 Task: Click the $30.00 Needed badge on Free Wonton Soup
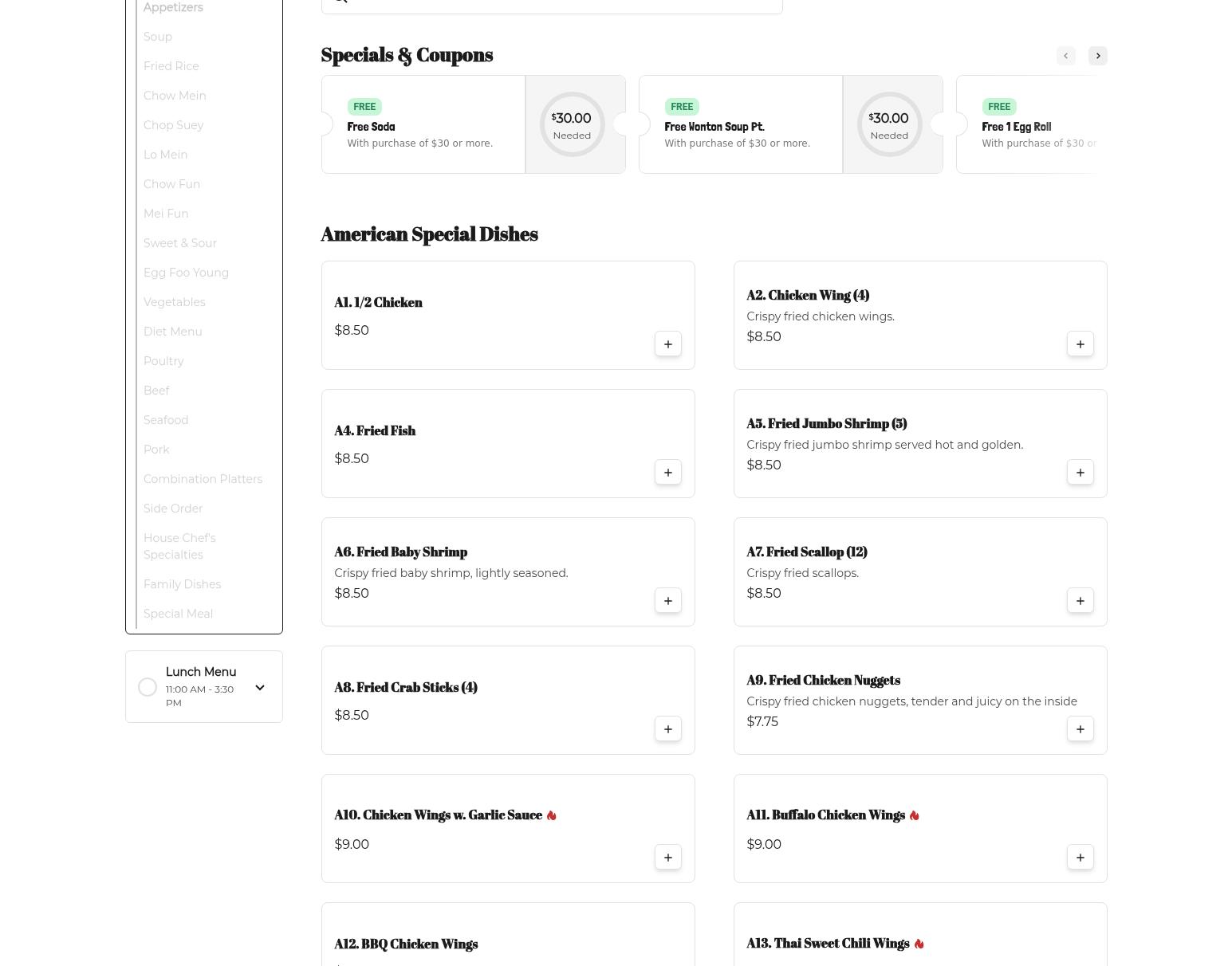tap(889, 124)
